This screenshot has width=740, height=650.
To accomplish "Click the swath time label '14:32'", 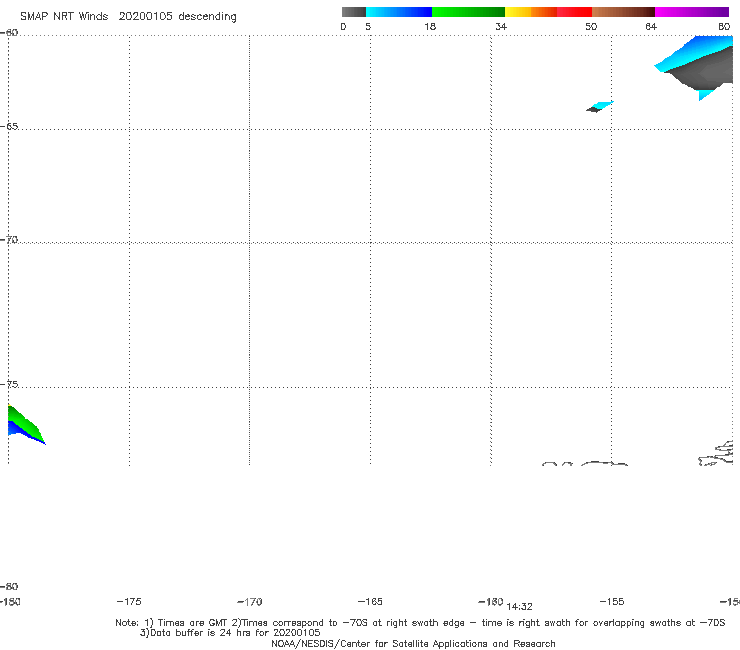I will click(x=520, y=607).
